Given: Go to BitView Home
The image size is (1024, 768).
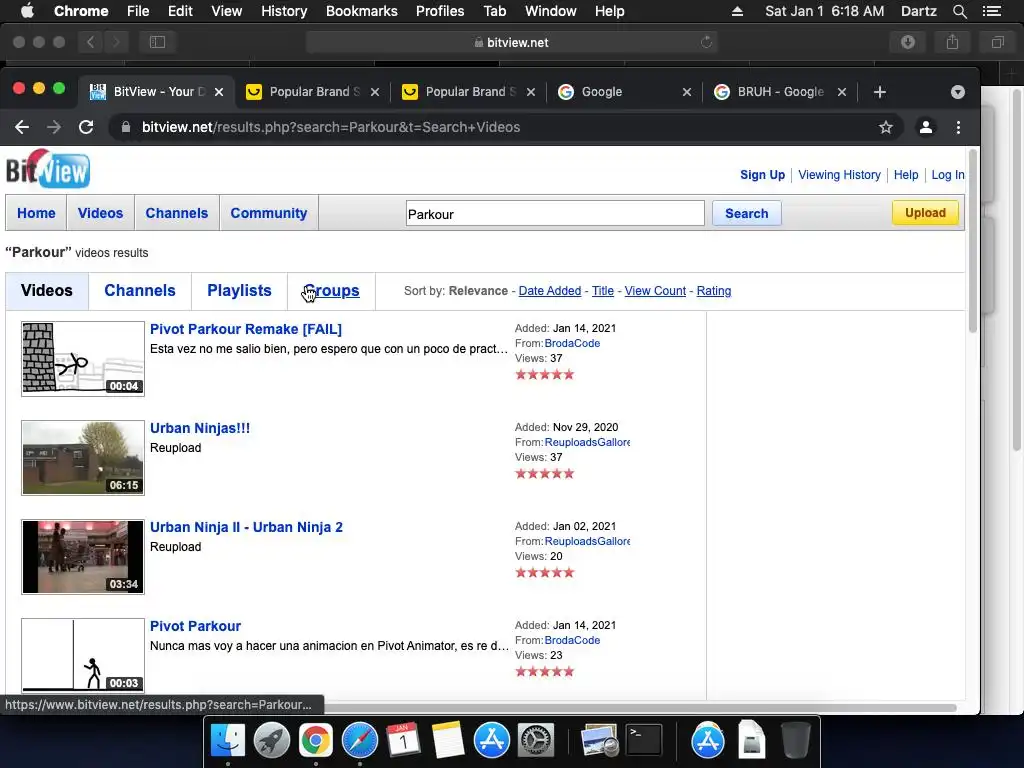Looking at the screenshot, I should pyautogui.click(x=36, y=213).
